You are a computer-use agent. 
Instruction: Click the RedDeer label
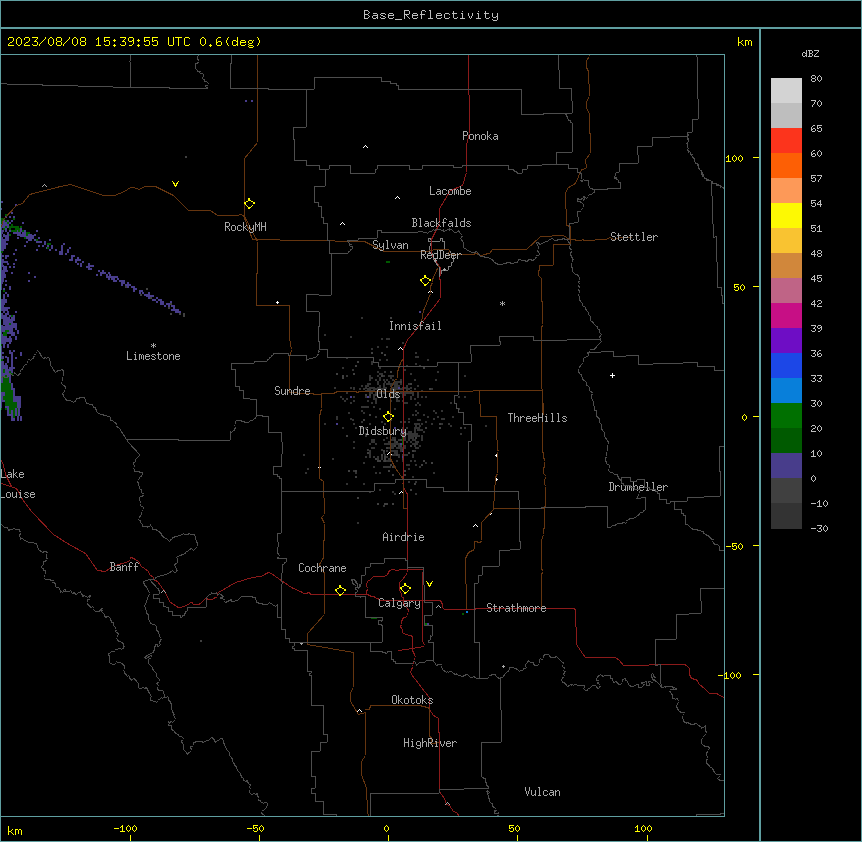point(440,255)
